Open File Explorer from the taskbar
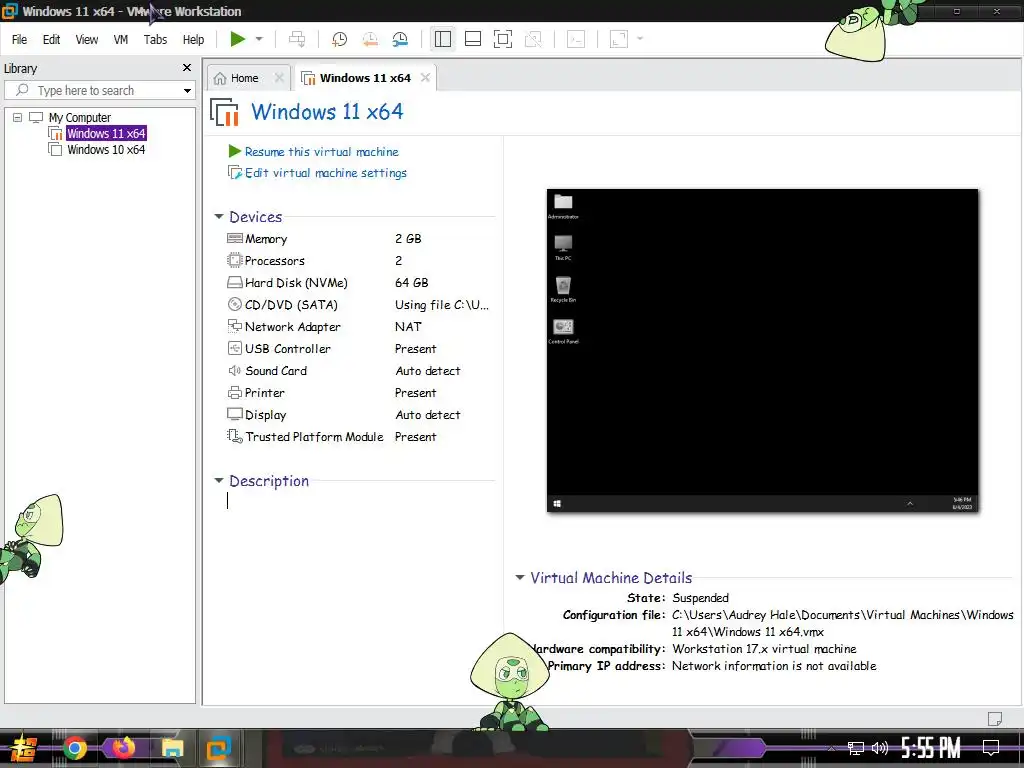The width and height of the screenshot is (1024, 768). coord(172,748)
